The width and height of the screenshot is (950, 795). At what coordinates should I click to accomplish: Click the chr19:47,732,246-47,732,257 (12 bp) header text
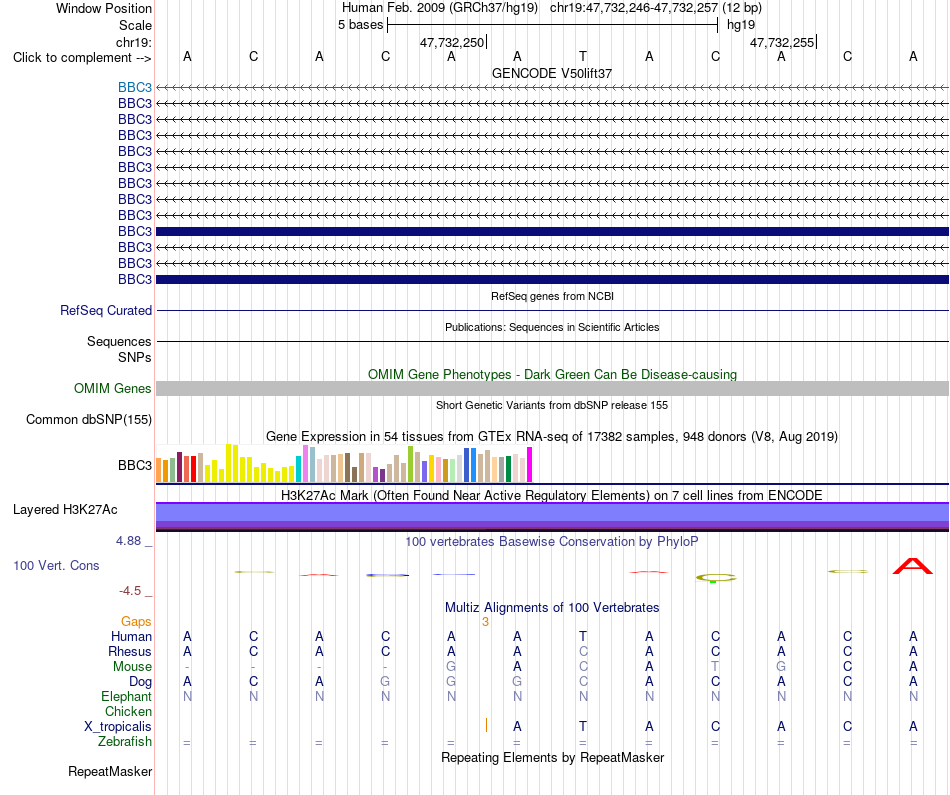coord(656,8)
